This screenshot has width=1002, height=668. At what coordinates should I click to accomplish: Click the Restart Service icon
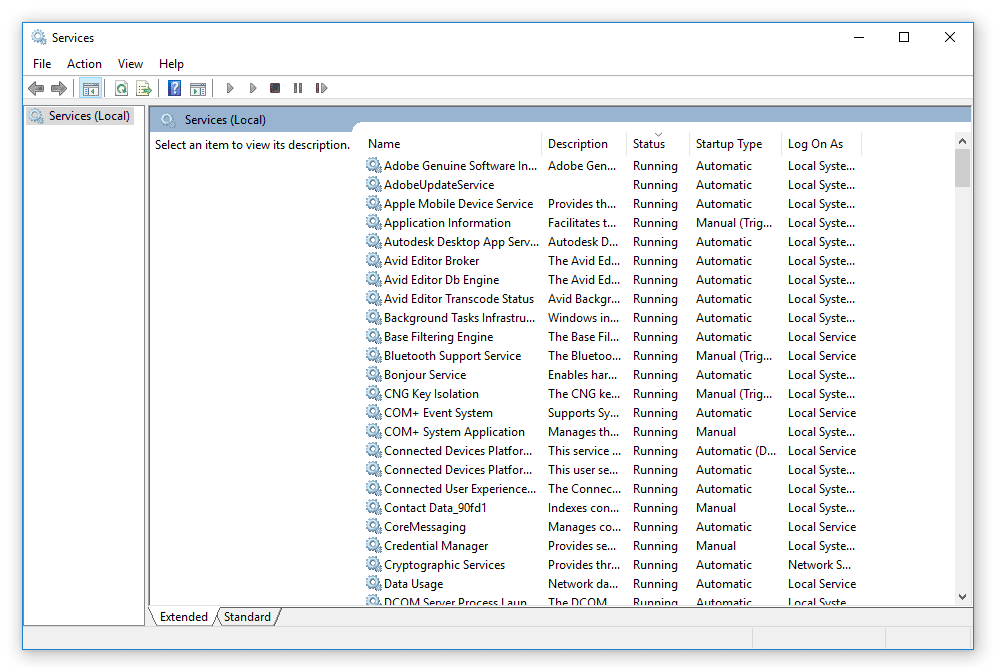321,88
